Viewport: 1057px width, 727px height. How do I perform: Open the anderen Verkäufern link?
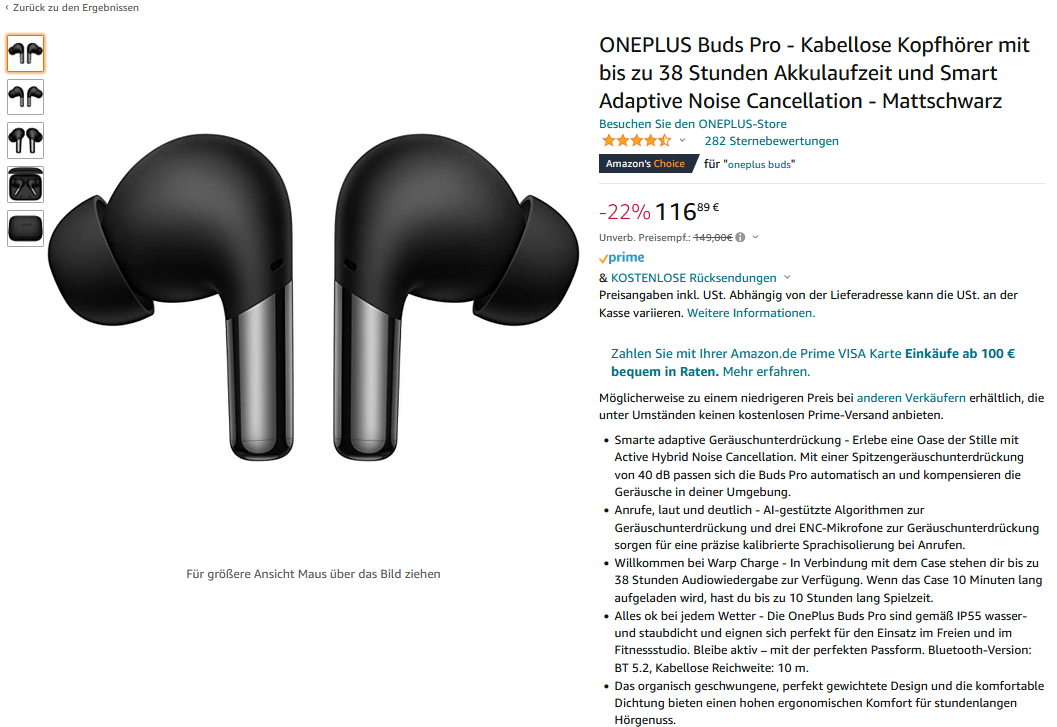[x=911, y=398]
